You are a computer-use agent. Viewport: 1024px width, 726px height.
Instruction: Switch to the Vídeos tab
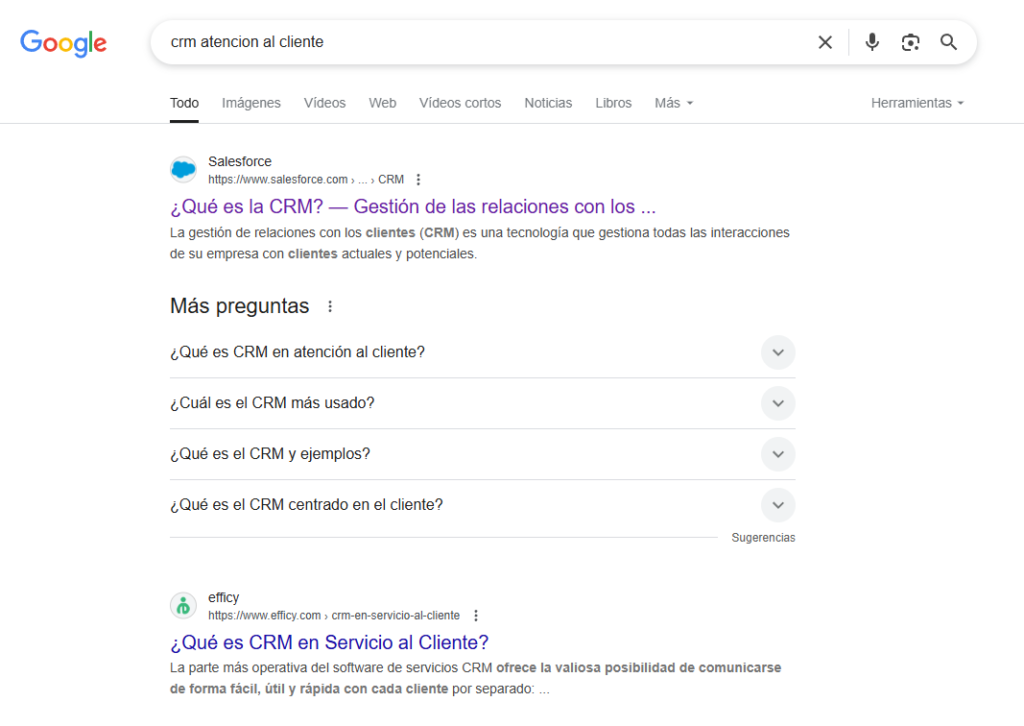tap(325, 103)
